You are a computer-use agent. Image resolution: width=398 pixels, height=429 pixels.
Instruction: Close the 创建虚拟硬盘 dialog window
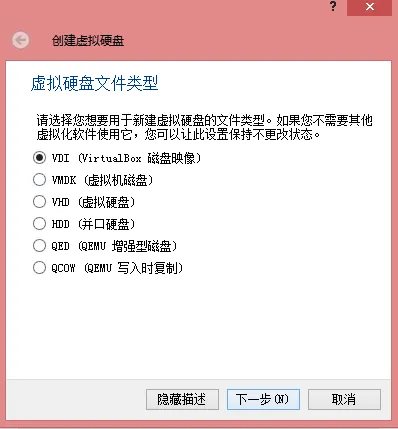(369, 7)
